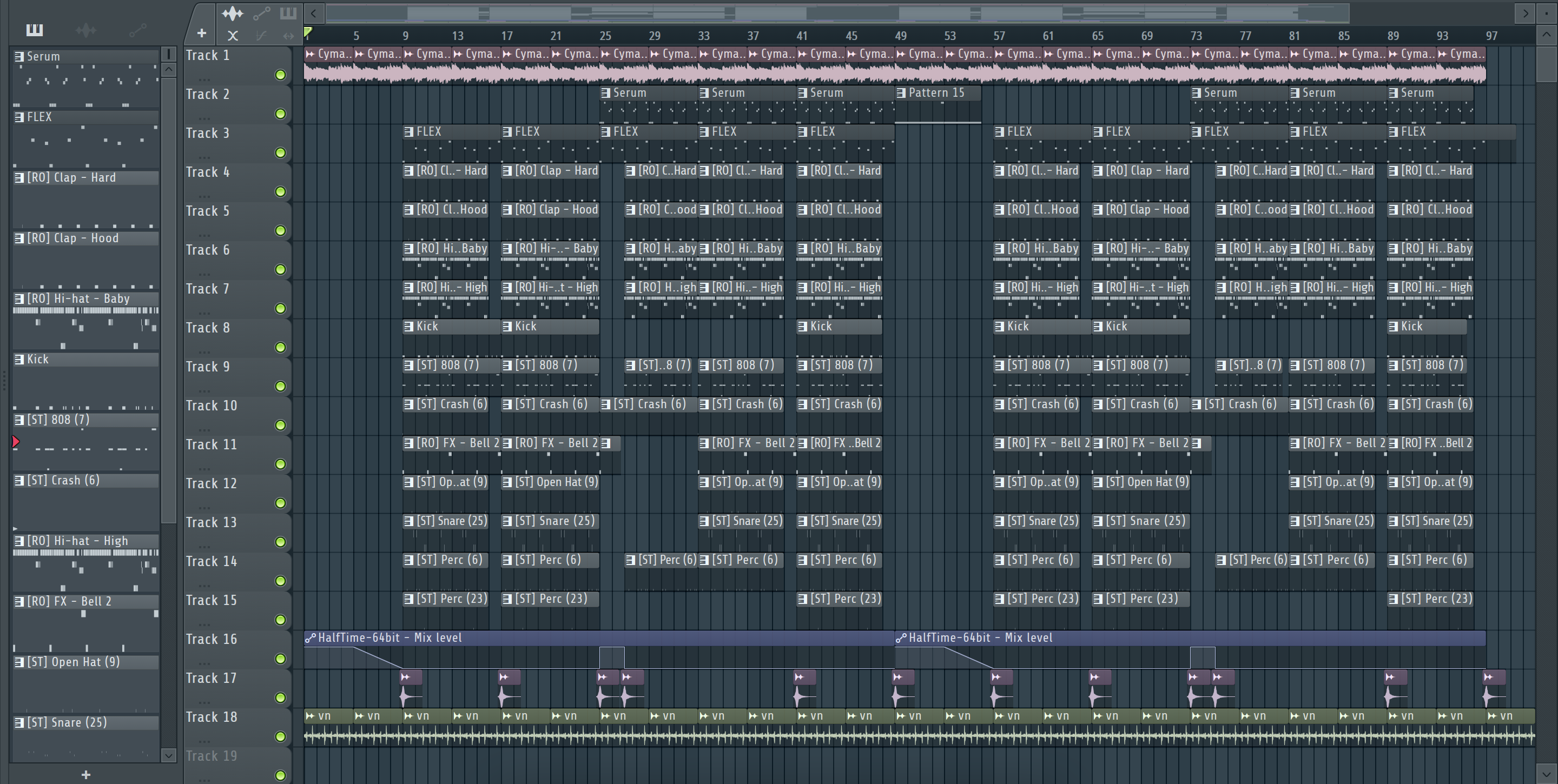Image resolution: width=1558 pixels, height=784 pixels.
Task: Click the plus button above Track 1
Action: tap(202, 33)
